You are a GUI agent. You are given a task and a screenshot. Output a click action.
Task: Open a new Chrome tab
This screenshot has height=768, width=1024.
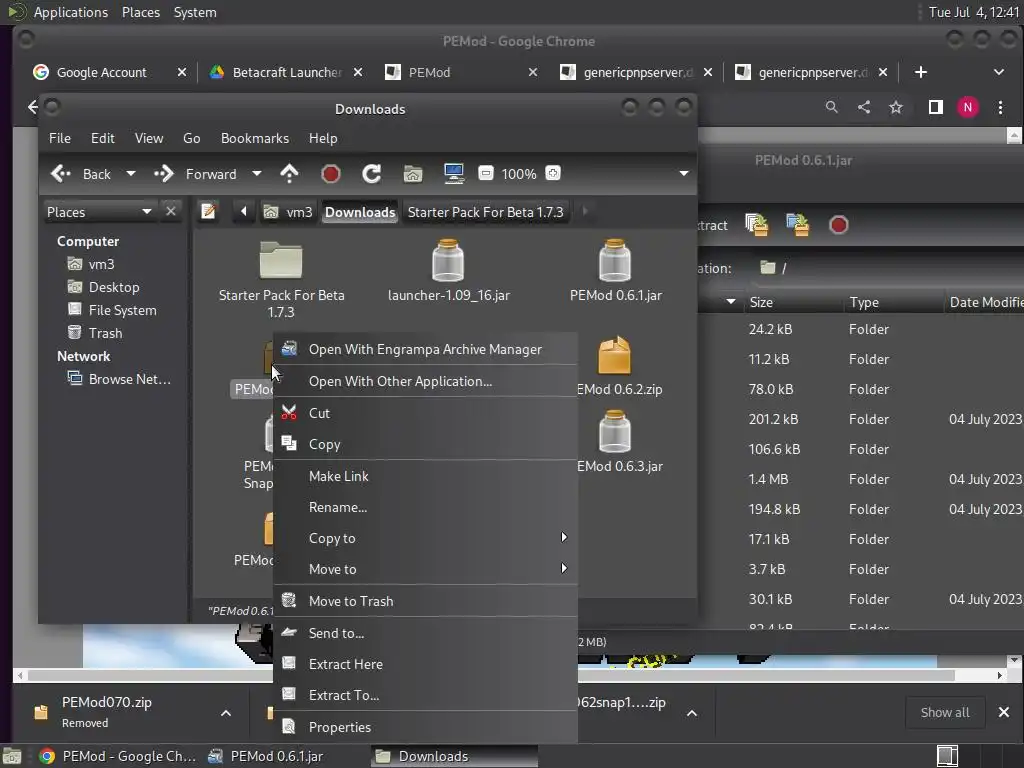[x=921, y=72]
